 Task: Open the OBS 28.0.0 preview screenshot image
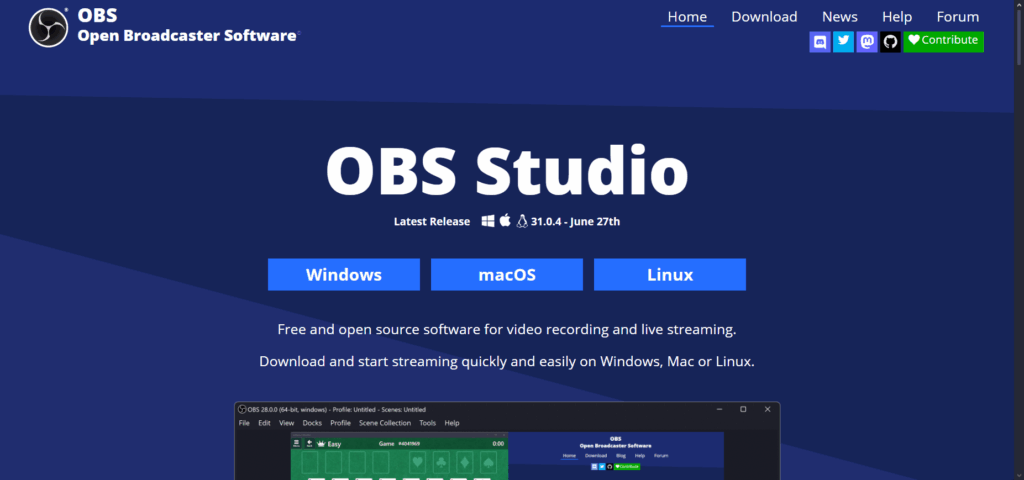(x=507, y=441)
